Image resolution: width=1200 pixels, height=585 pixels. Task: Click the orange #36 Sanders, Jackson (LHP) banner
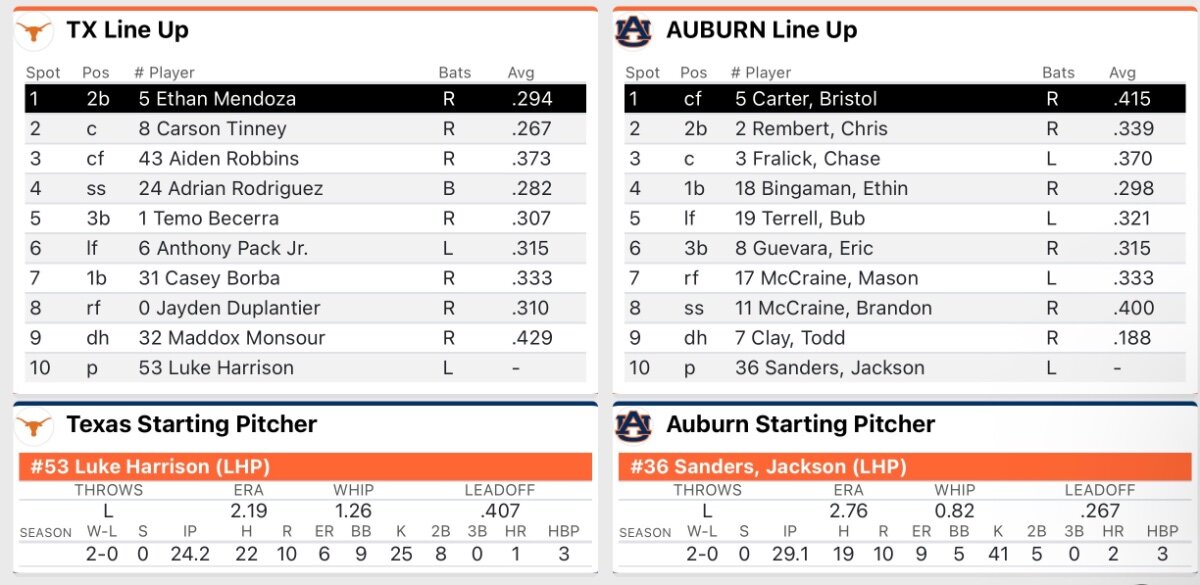[x=905, y=467]
